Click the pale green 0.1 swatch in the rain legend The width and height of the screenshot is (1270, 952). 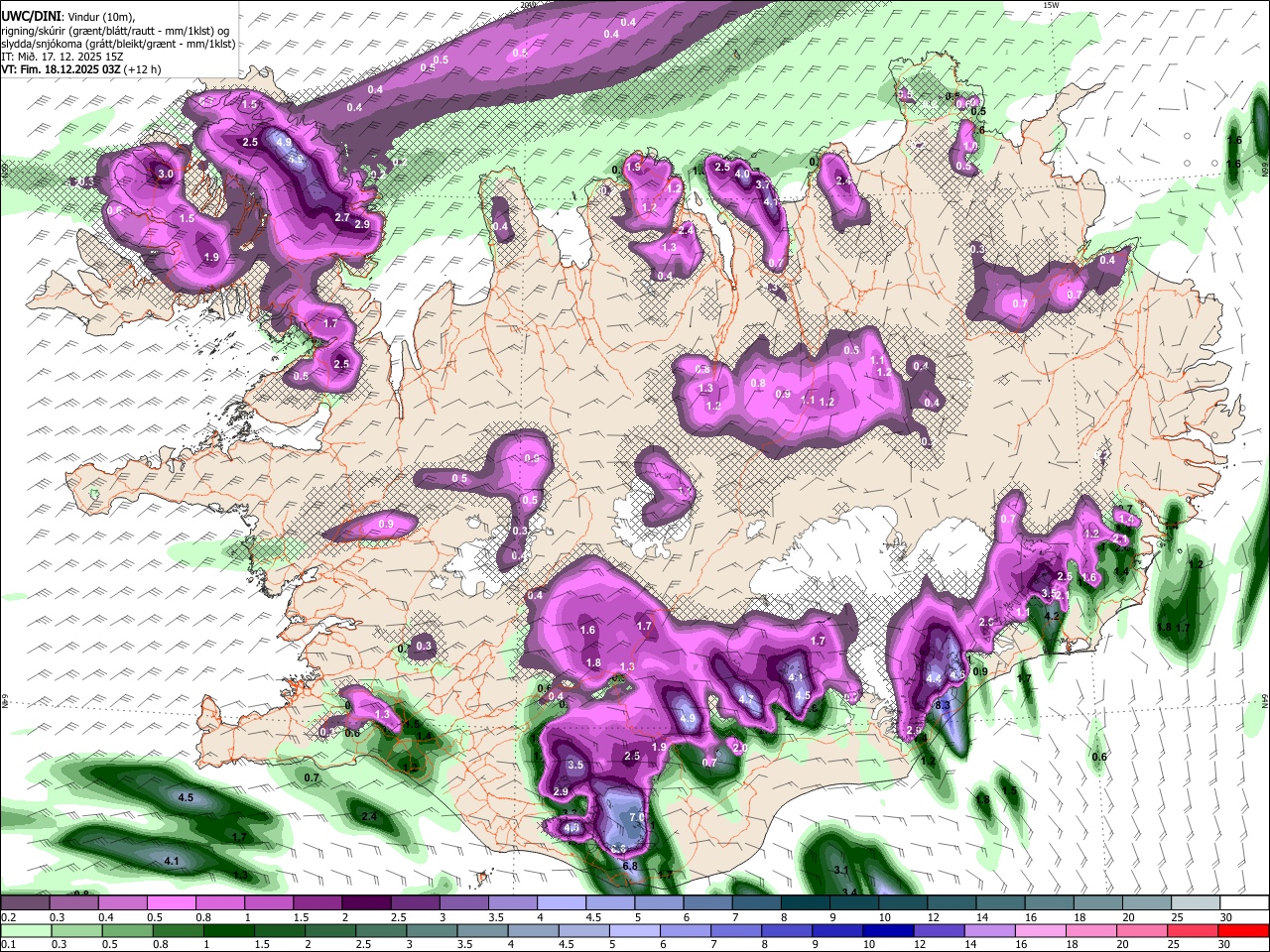[27, 931]
